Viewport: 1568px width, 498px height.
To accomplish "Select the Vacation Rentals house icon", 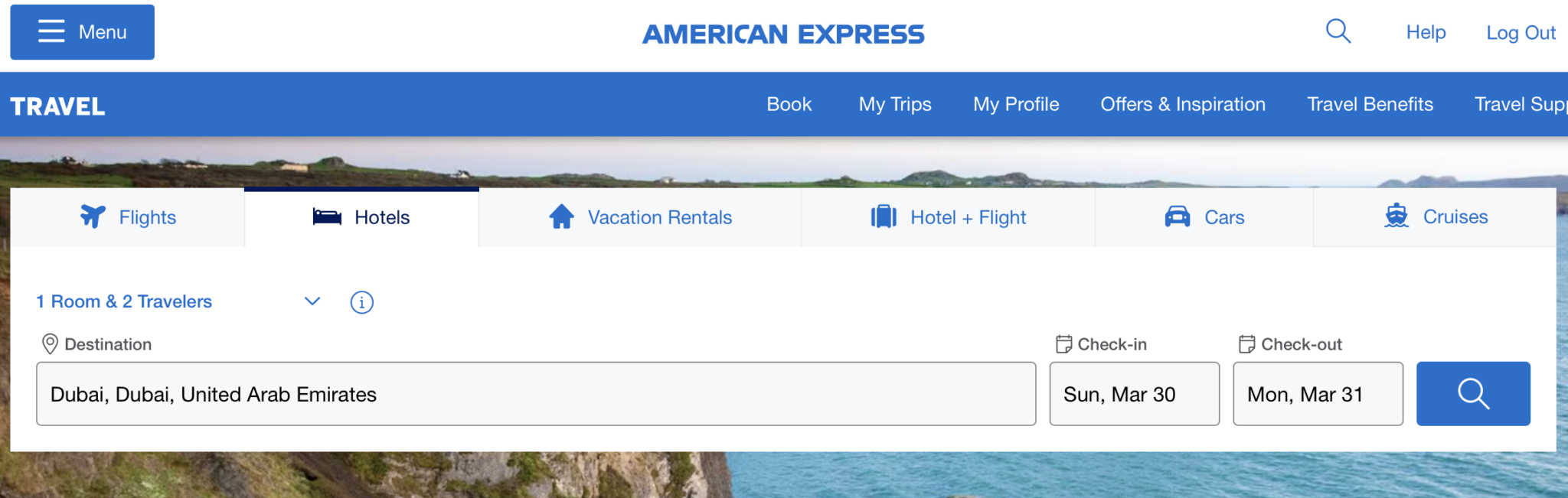I will tap(561, 216).
